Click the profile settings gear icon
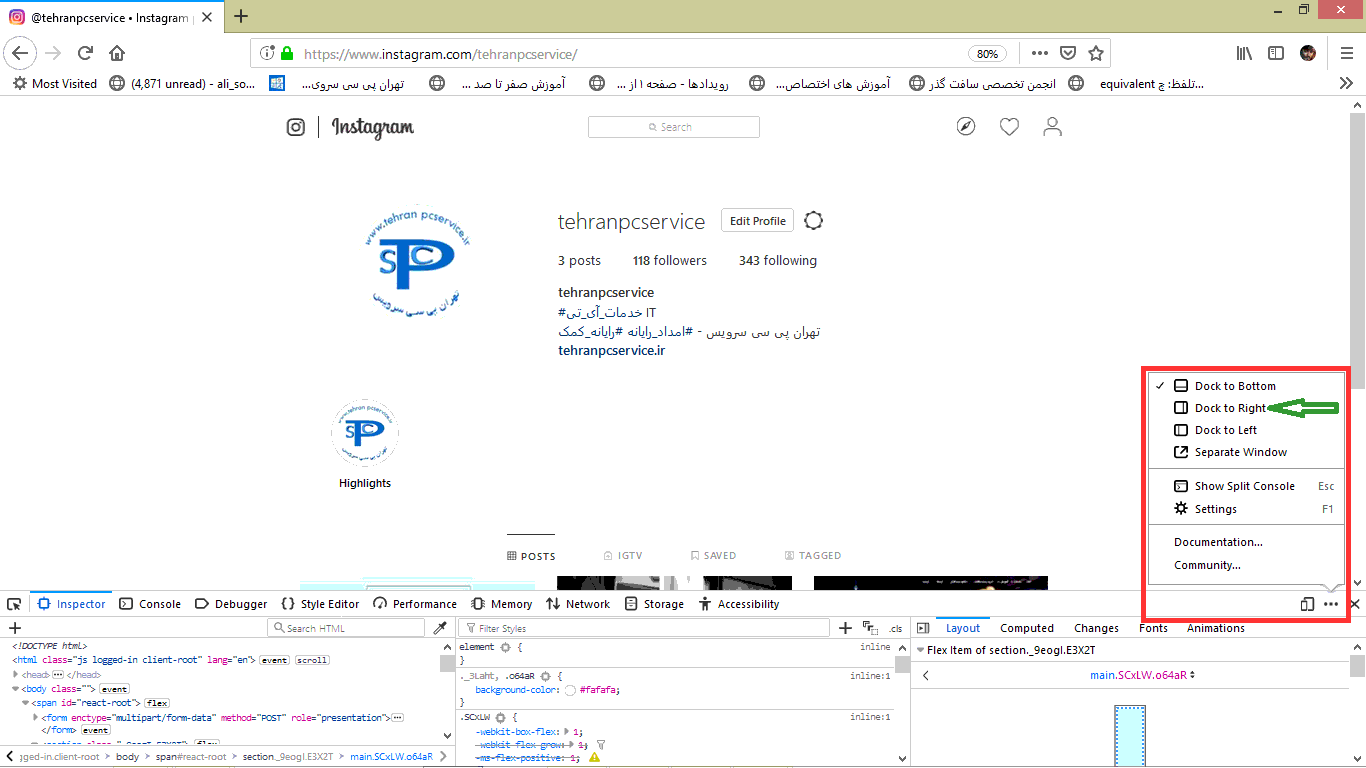The width and height of the screenshot is (1366, 768). point(814,221)
